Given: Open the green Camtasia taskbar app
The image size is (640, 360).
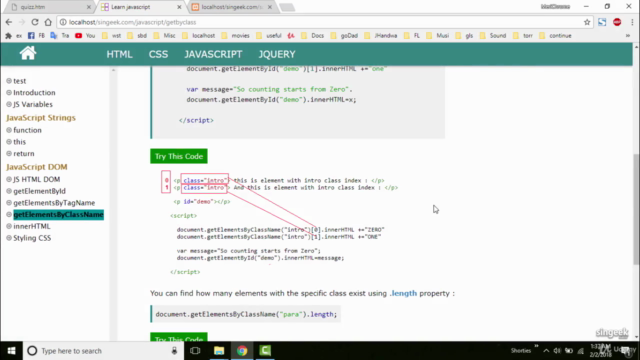Looking at the screenshot, I should tap(265, 351).
